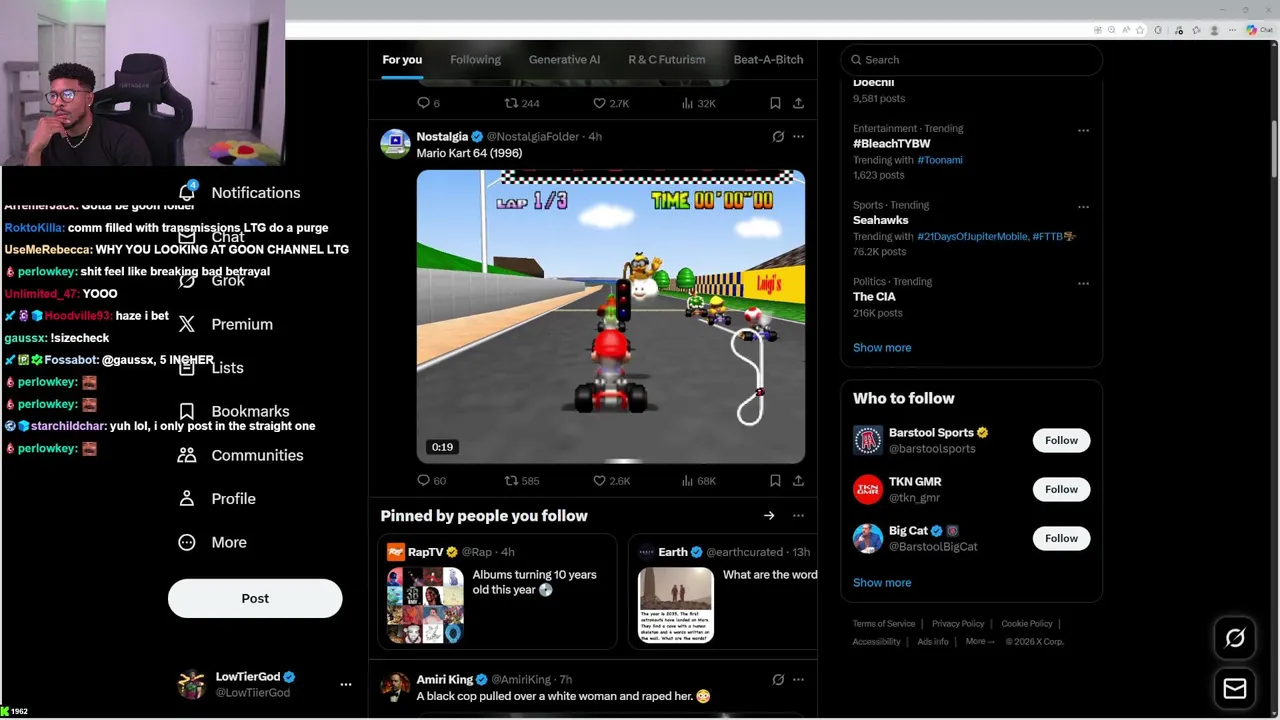Viewport: 1280px width, 720px height.
Task: Open the Doechii trending topic
Action: (x=874, y=83)
